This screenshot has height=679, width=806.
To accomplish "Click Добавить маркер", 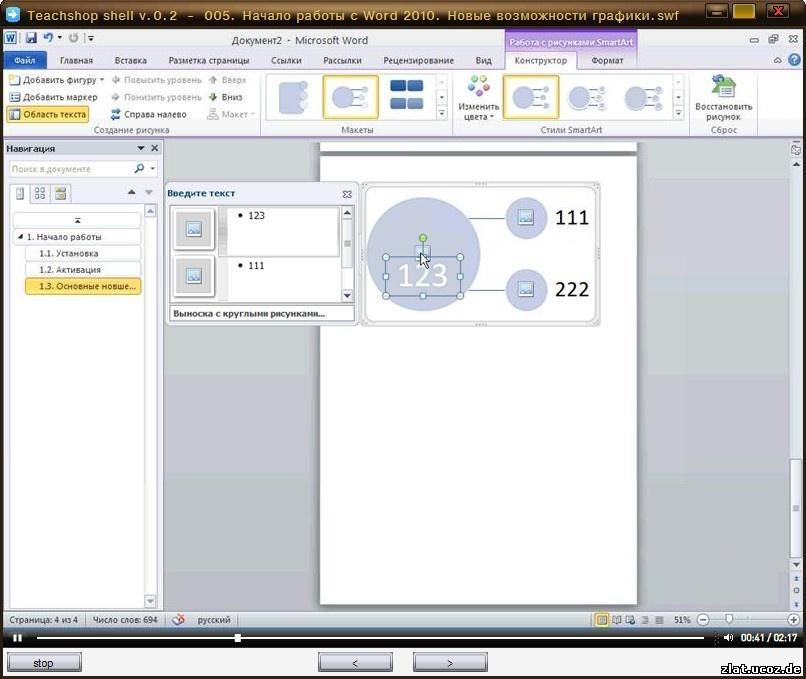I will pos(53,97).
